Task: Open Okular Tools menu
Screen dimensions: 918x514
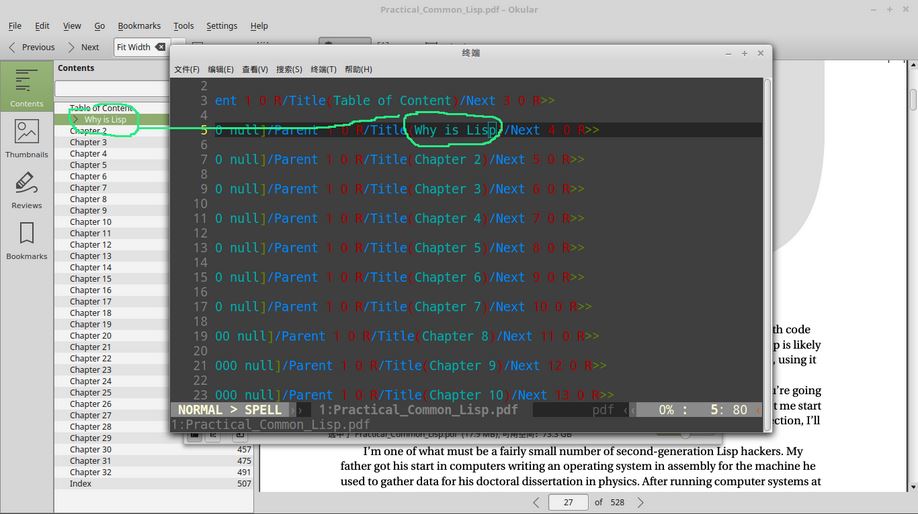Action: click(x=183, y=26)
